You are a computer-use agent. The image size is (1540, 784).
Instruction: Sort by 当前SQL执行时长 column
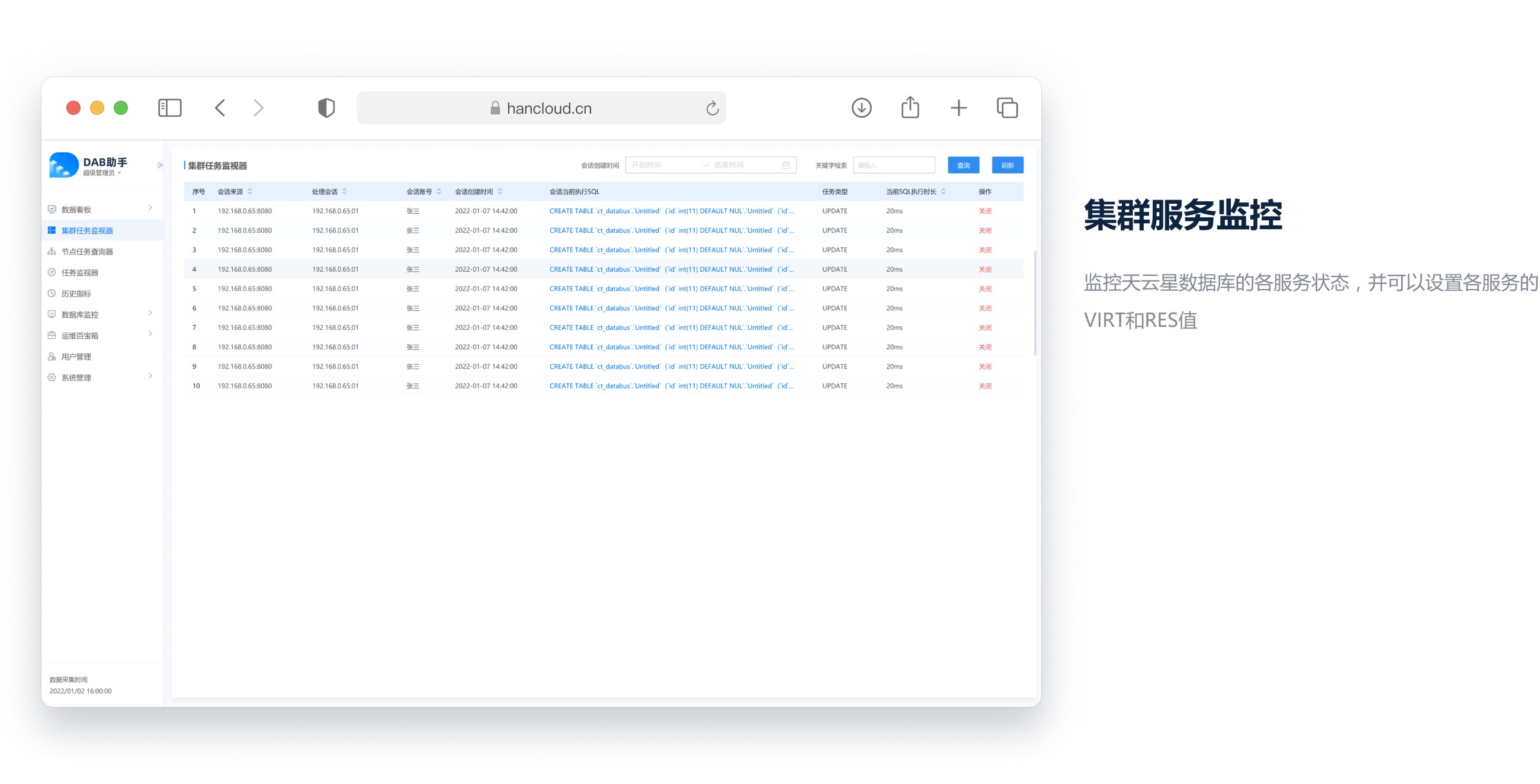coord(944,192)
